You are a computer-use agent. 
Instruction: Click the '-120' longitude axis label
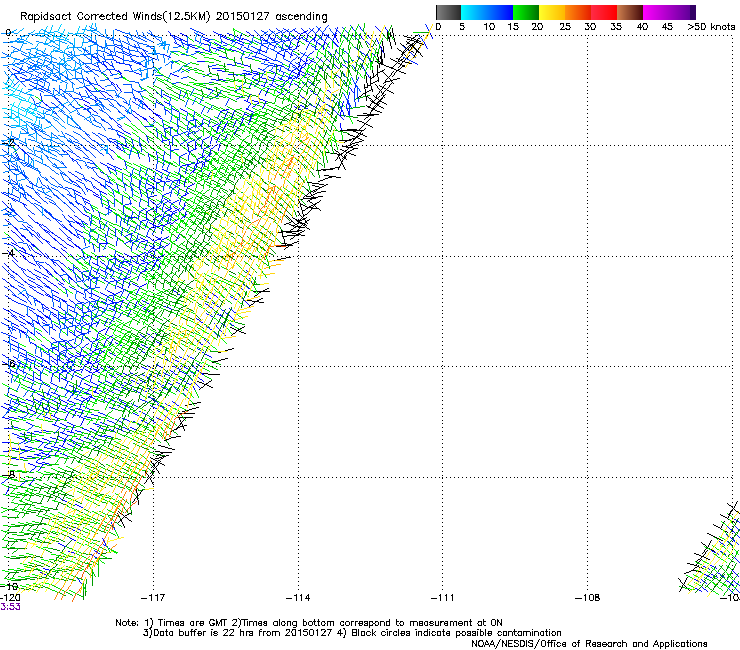[10, 598]
